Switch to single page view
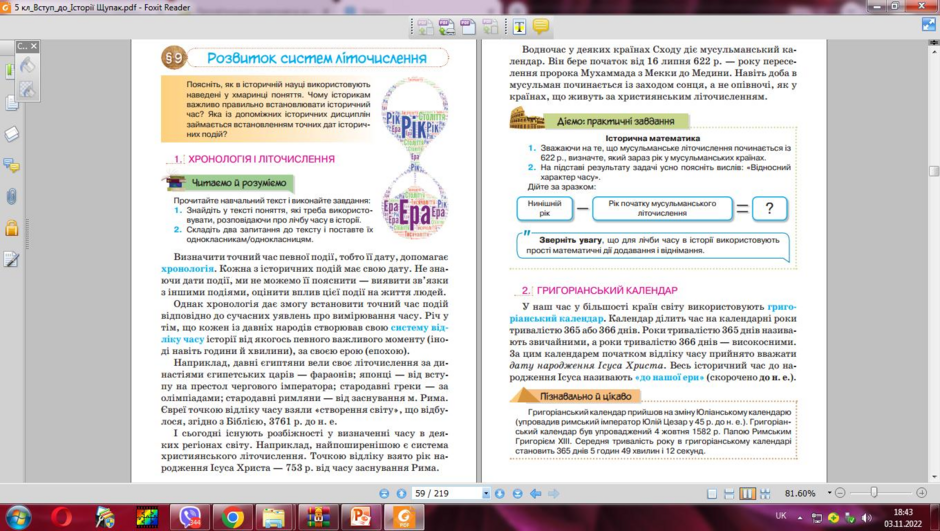The width and height of the screenshot is (940, 531). [712, 493]
